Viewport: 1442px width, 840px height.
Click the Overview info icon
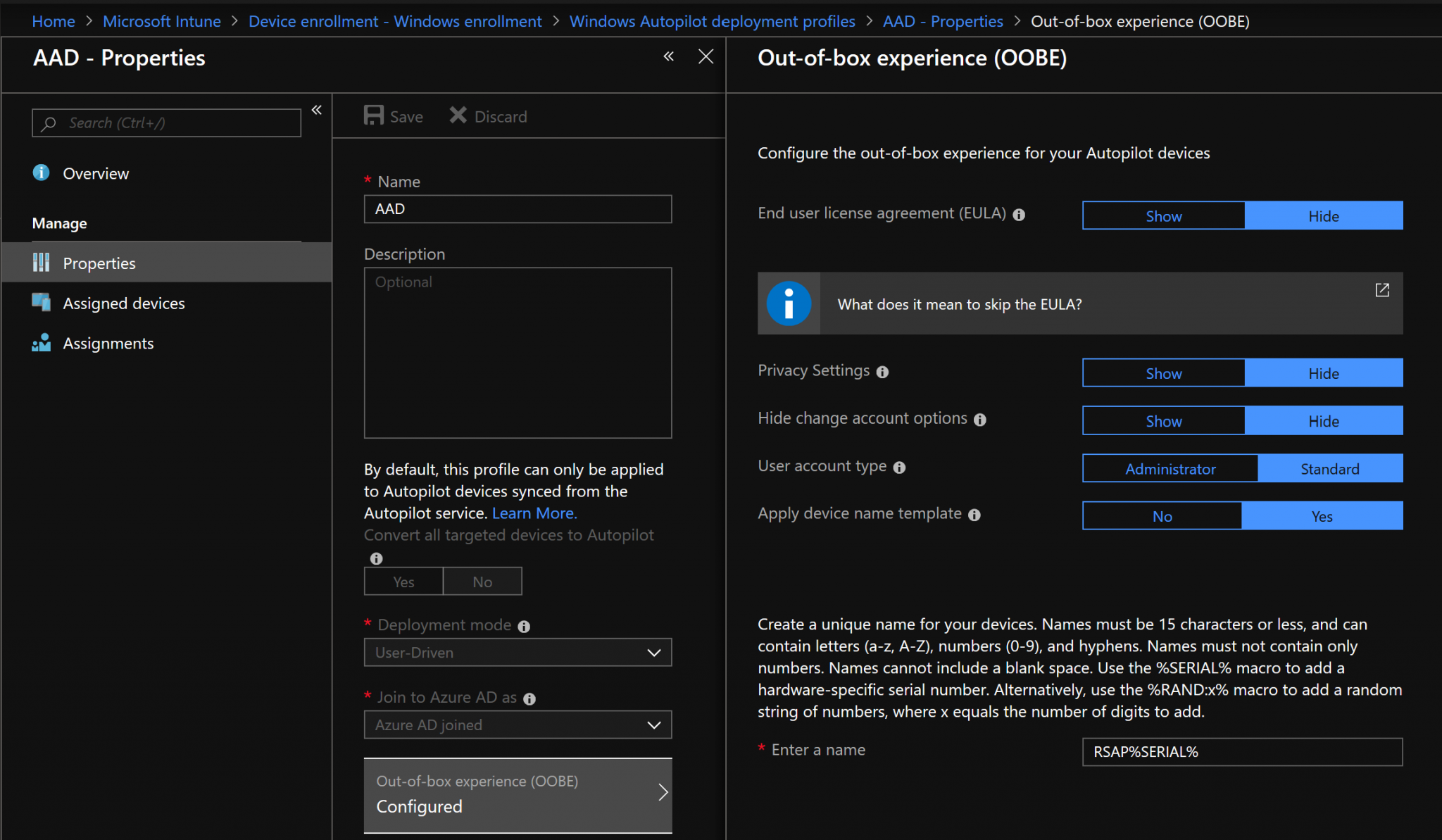41,173
